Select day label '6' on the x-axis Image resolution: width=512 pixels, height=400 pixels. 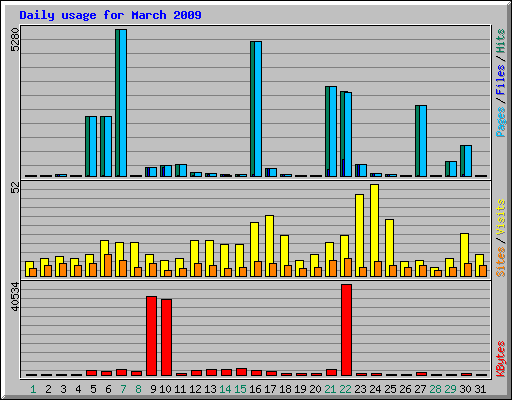(x=108, y=389)
